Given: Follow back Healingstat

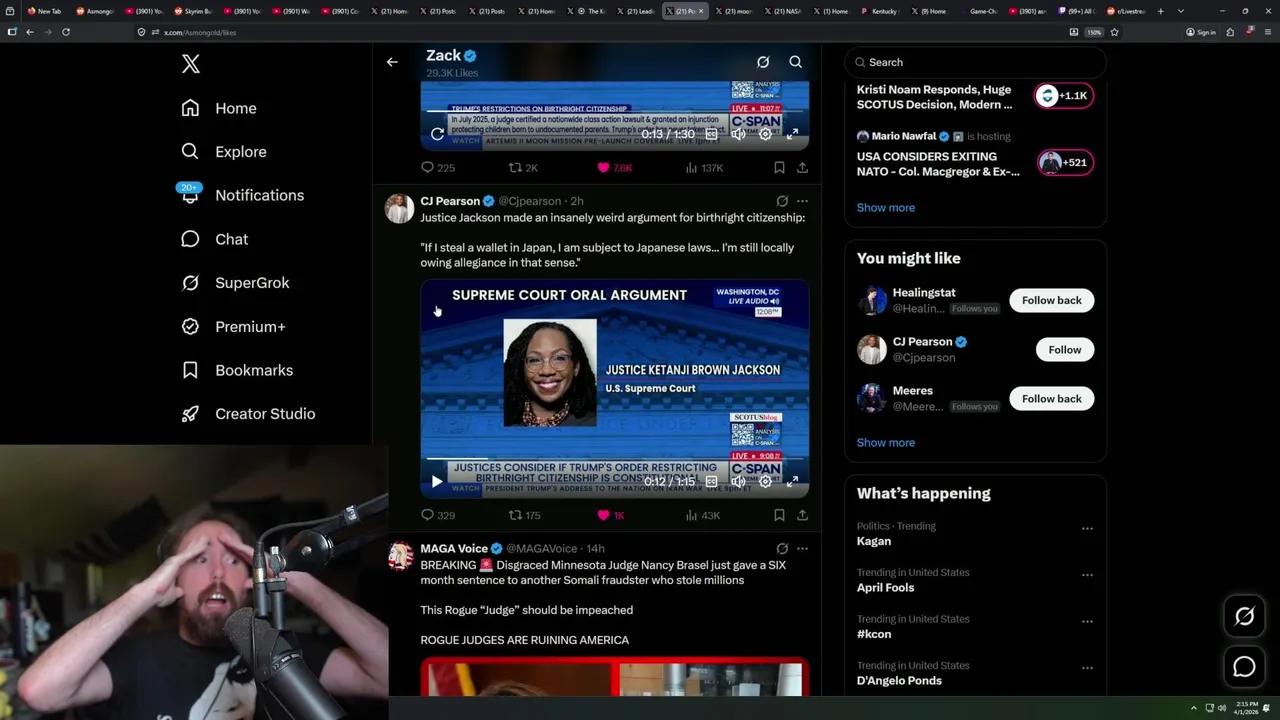Looking at the screenshot, I should point(1051,300).
